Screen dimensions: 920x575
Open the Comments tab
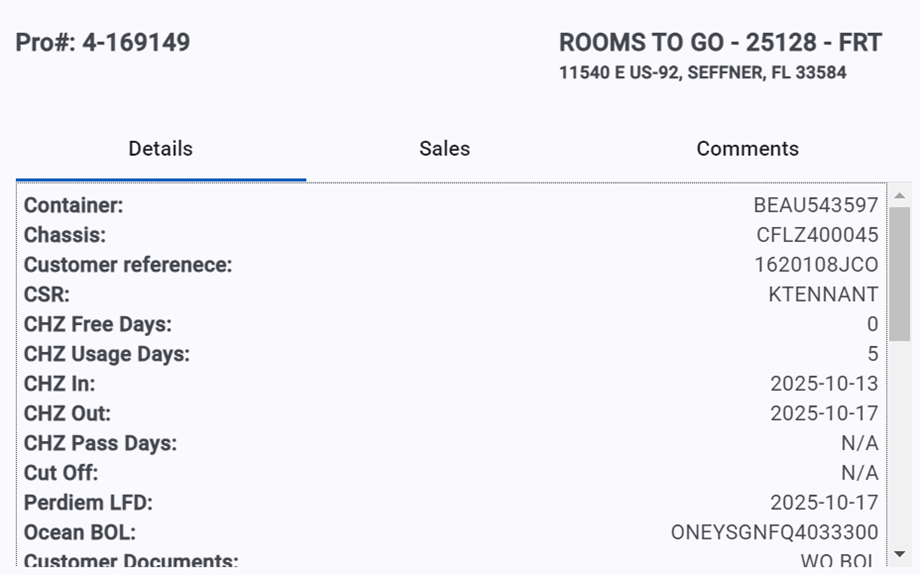point(747,149)
